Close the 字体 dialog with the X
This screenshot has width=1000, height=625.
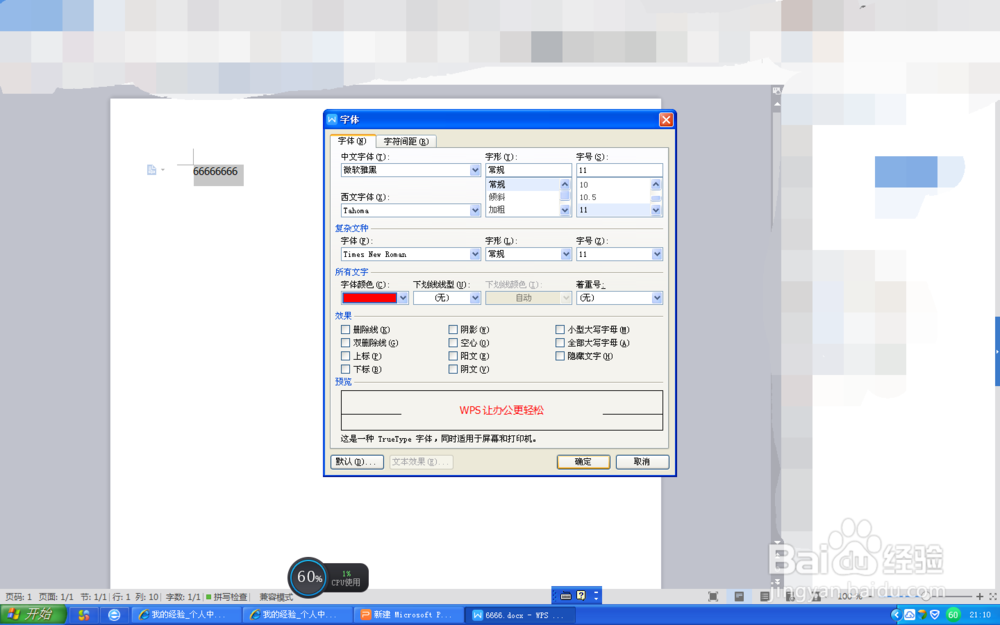click(666, 119)
